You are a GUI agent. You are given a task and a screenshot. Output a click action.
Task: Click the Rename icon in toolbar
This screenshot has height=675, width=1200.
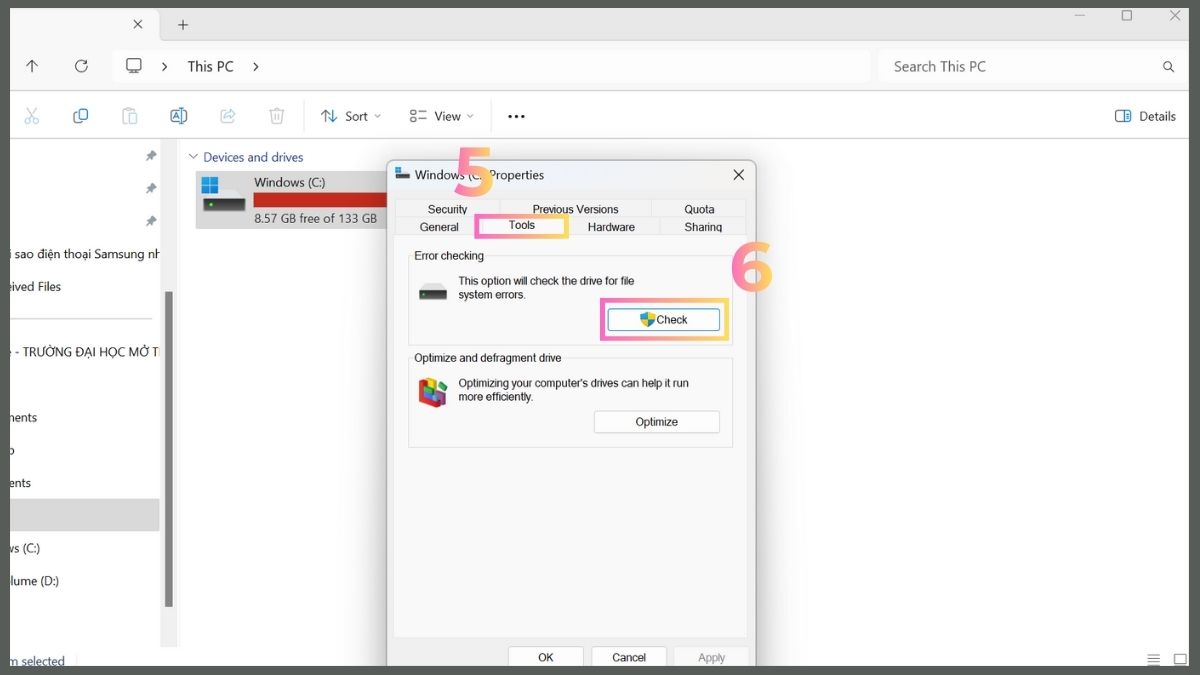click(179, 116)
